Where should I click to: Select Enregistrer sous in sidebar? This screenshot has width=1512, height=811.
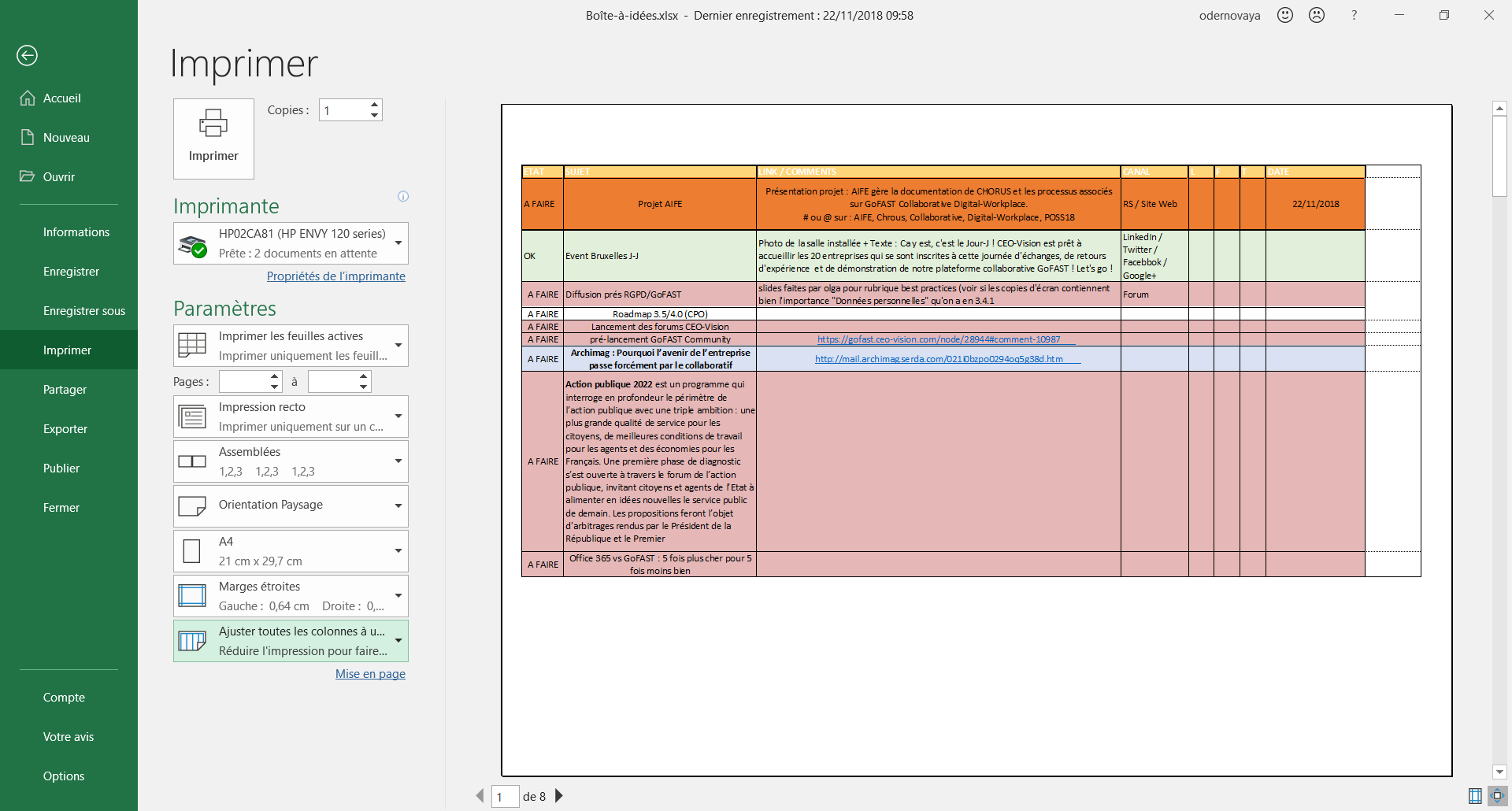[84, 311]
